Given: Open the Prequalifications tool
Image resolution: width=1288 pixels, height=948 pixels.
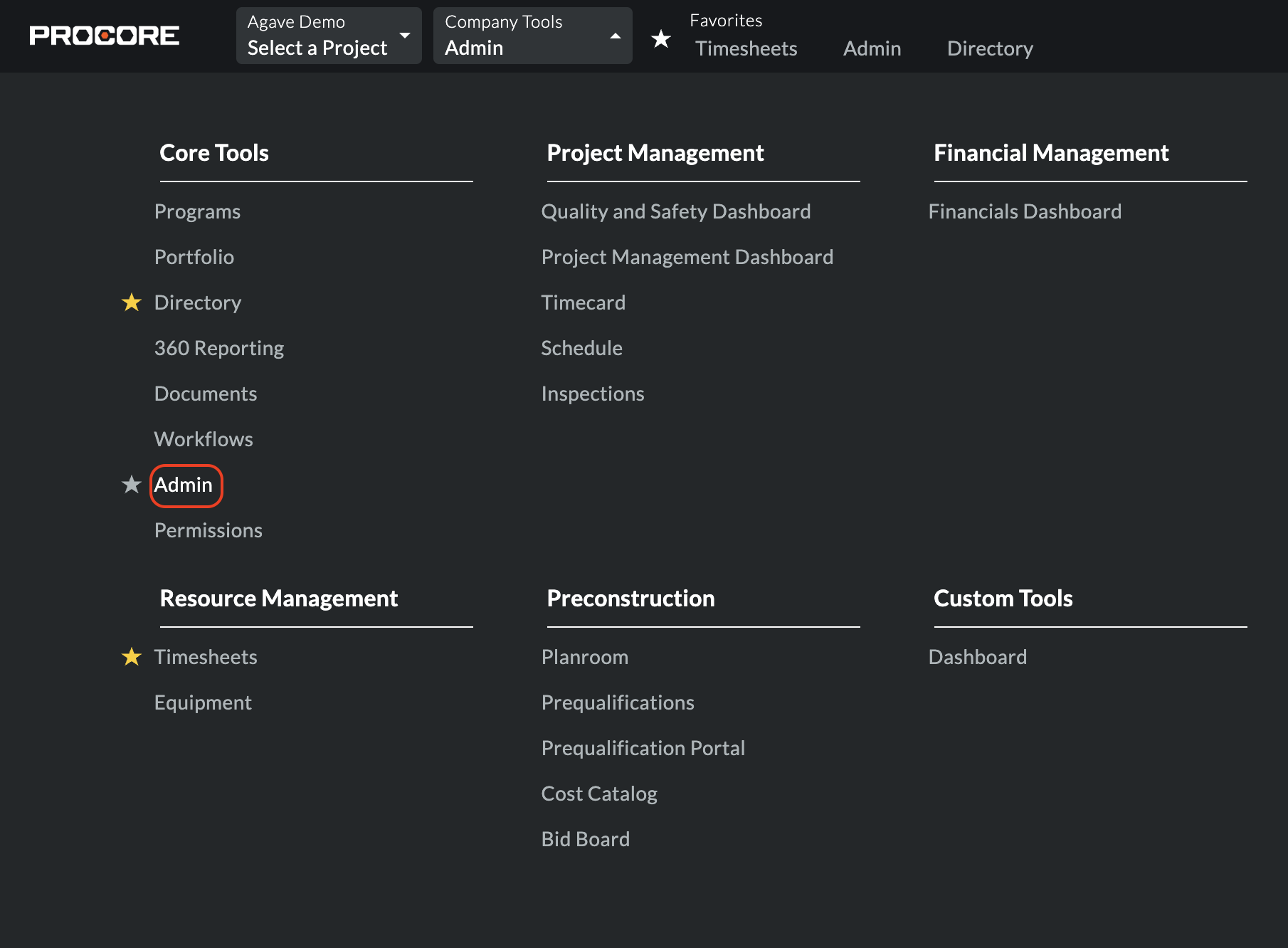Looking at the screenshot, I should (618, 702).
